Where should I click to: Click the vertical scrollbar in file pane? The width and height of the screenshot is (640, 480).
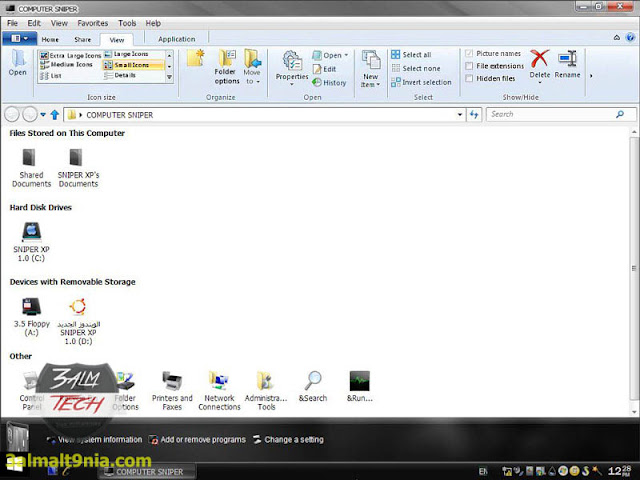click(634, 269)
